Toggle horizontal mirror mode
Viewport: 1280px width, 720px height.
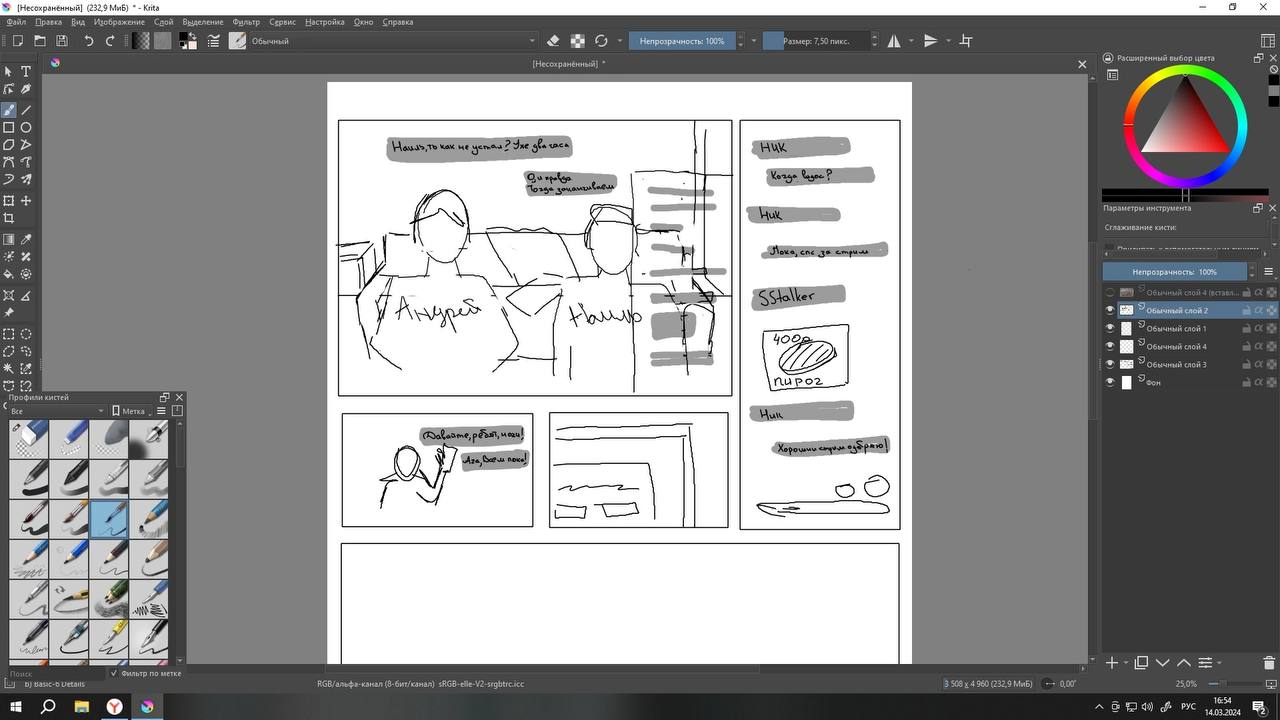click(x=894, y=41)
